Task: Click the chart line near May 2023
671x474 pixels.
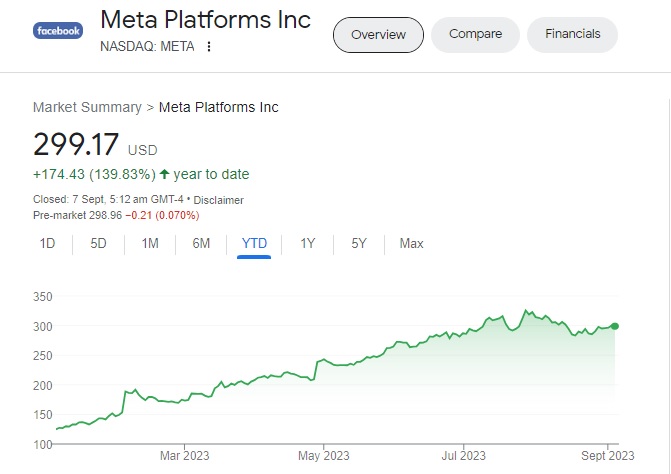Action: point(324,358)
